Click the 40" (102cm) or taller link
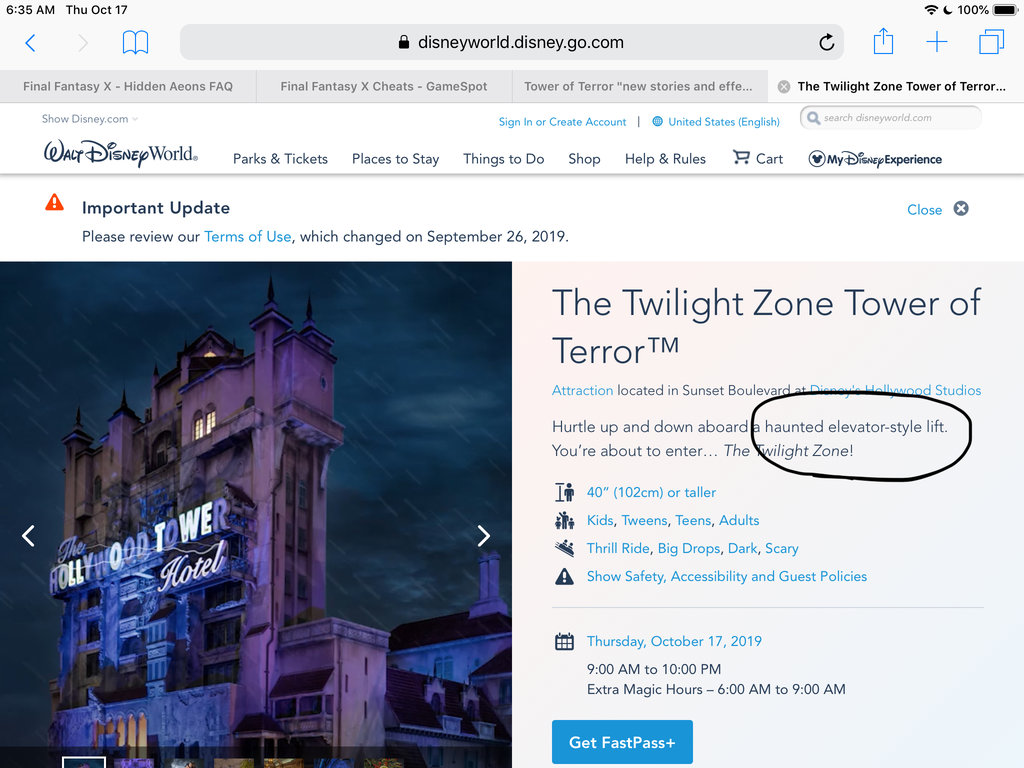Viewport: 1024px width, 768px height. click(651, 492)
